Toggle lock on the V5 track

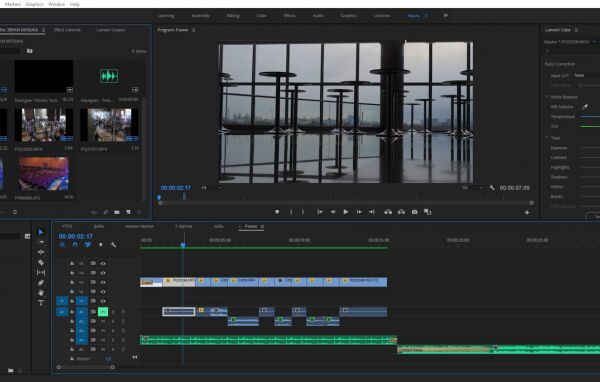click(x=72, y=263)
